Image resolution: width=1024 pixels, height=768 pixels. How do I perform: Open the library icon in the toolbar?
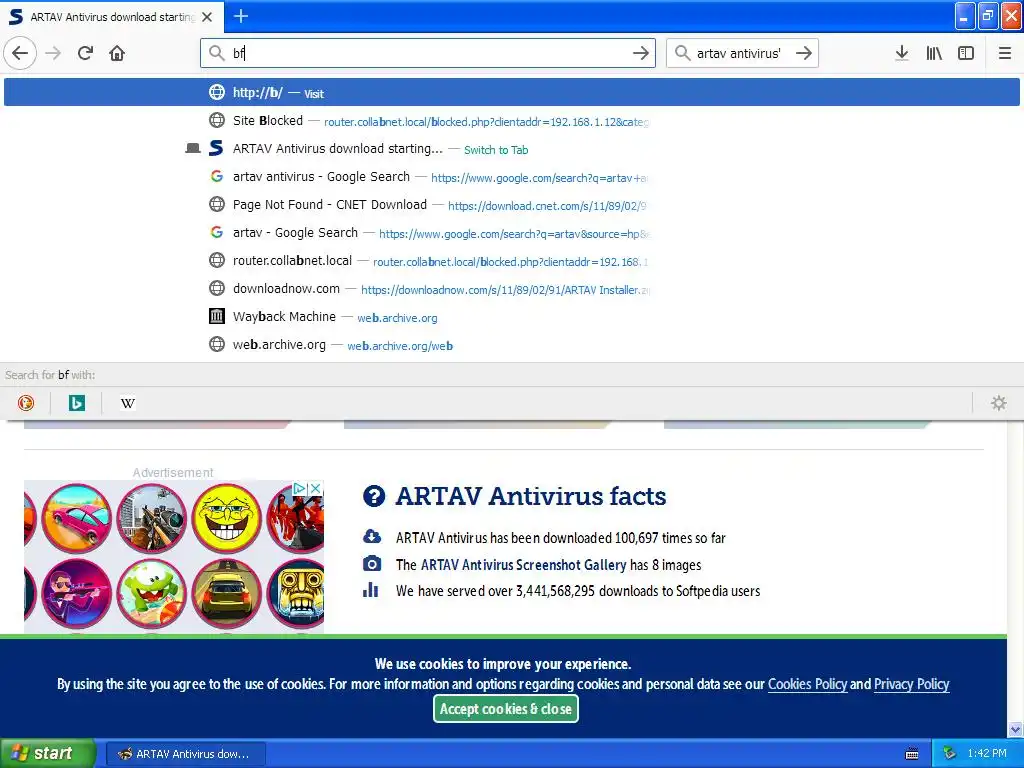(934, 54)
